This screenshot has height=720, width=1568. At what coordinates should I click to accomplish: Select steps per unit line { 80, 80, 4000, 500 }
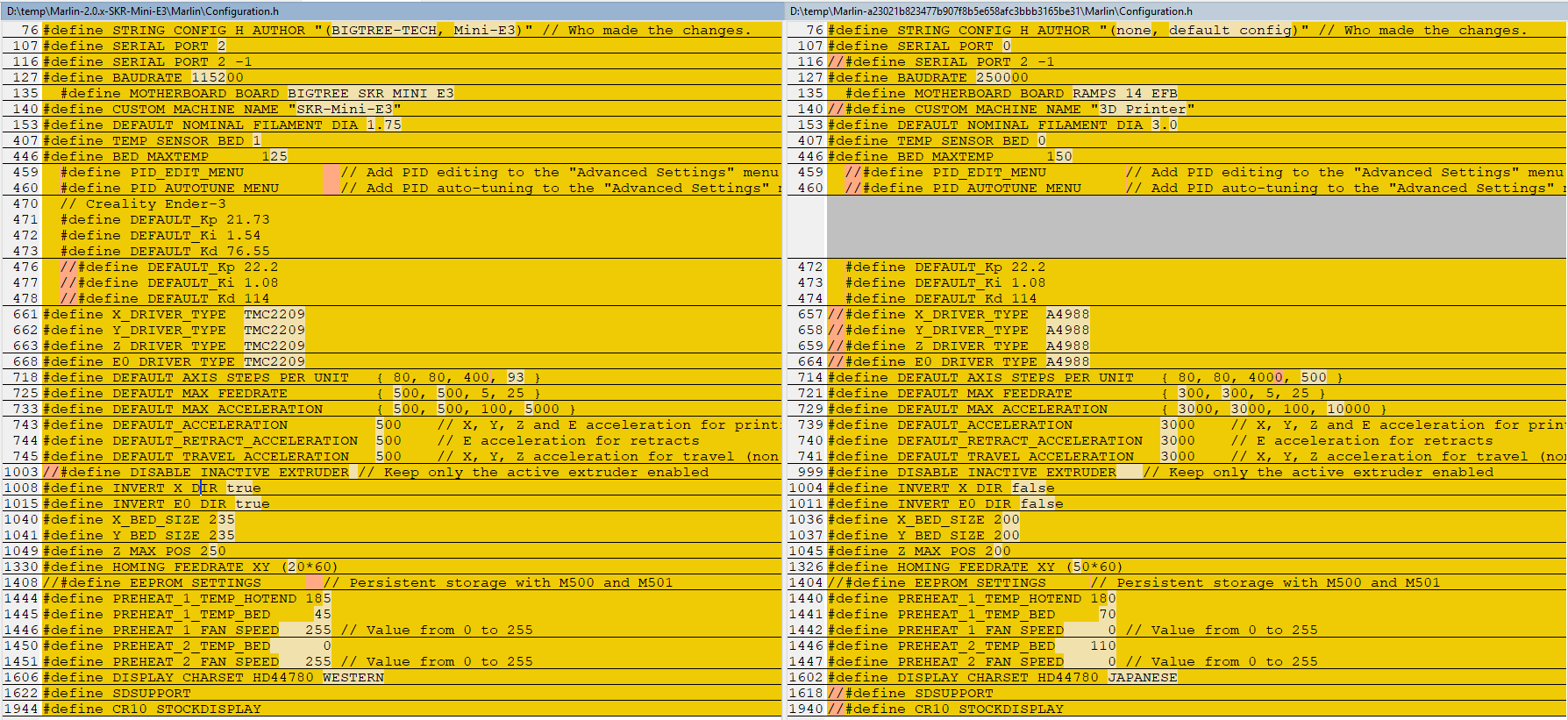pos(1176,378)
